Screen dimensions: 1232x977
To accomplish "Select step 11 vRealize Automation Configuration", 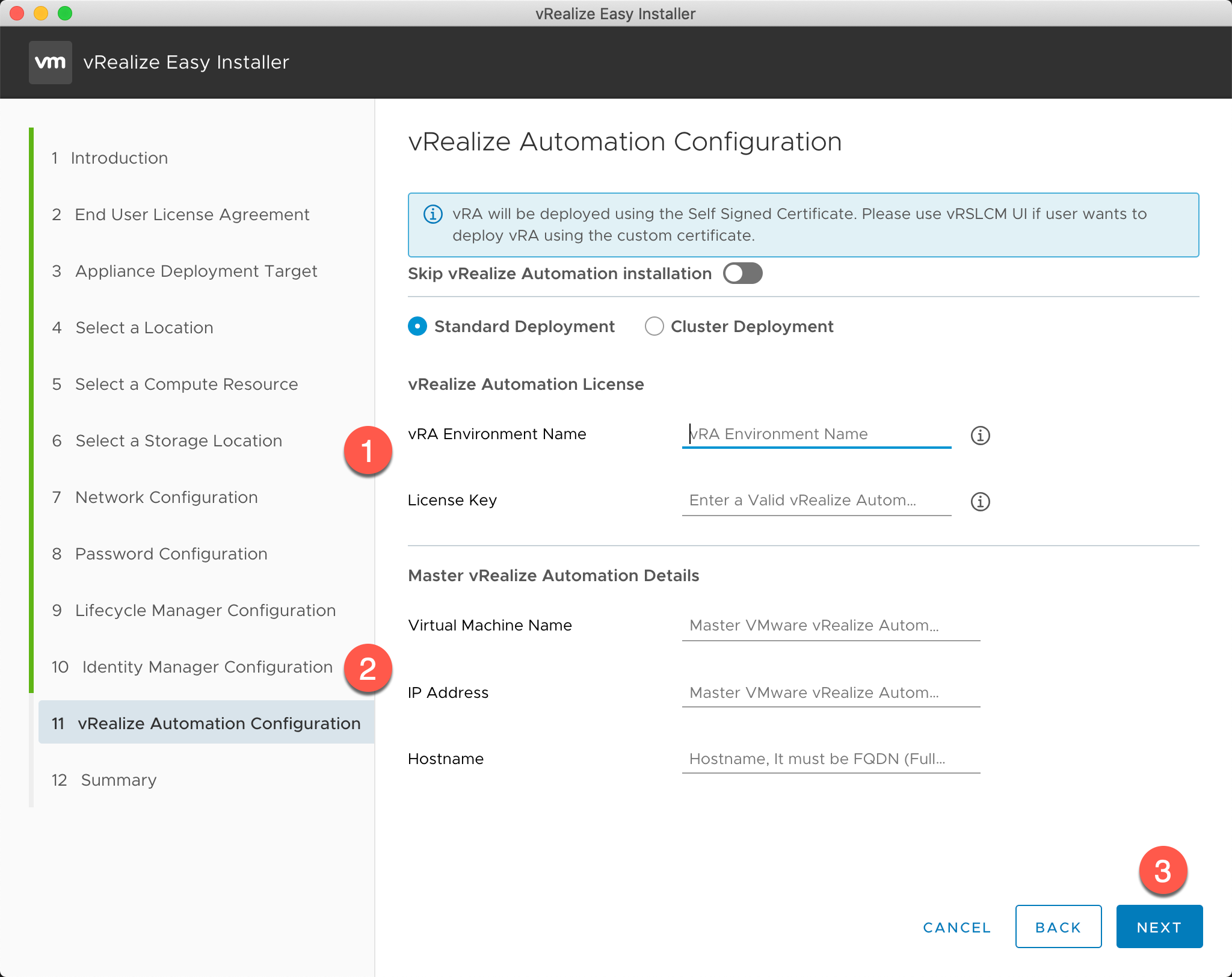I will (207, 723).
